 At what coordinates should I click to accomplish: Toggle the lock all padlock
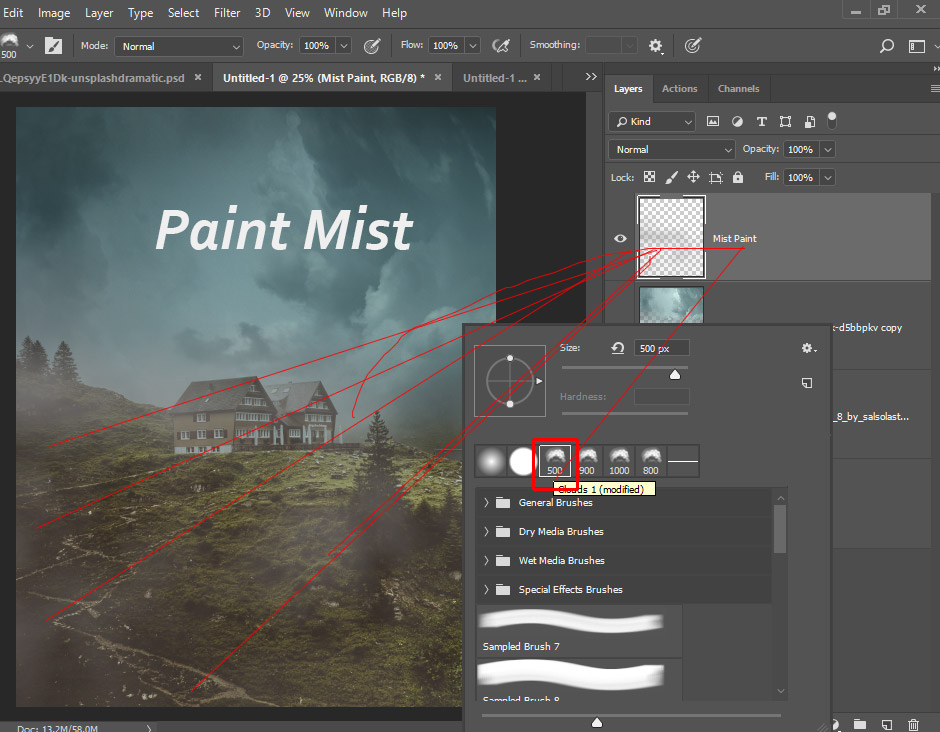click(738, 177)
